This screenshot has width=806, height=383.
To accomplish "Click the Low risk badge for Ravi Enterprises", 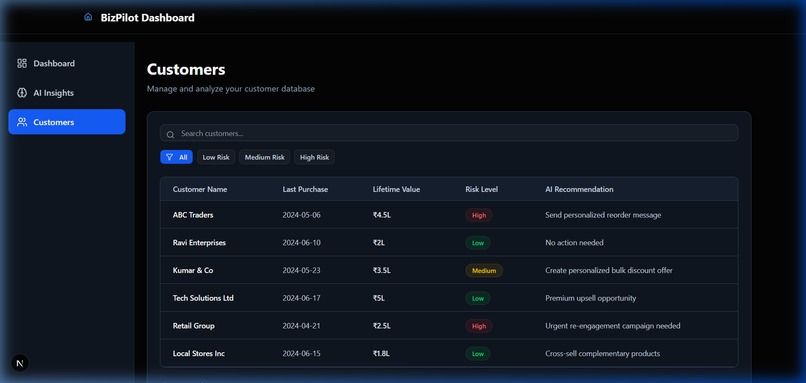I will (x=478, y=243).
